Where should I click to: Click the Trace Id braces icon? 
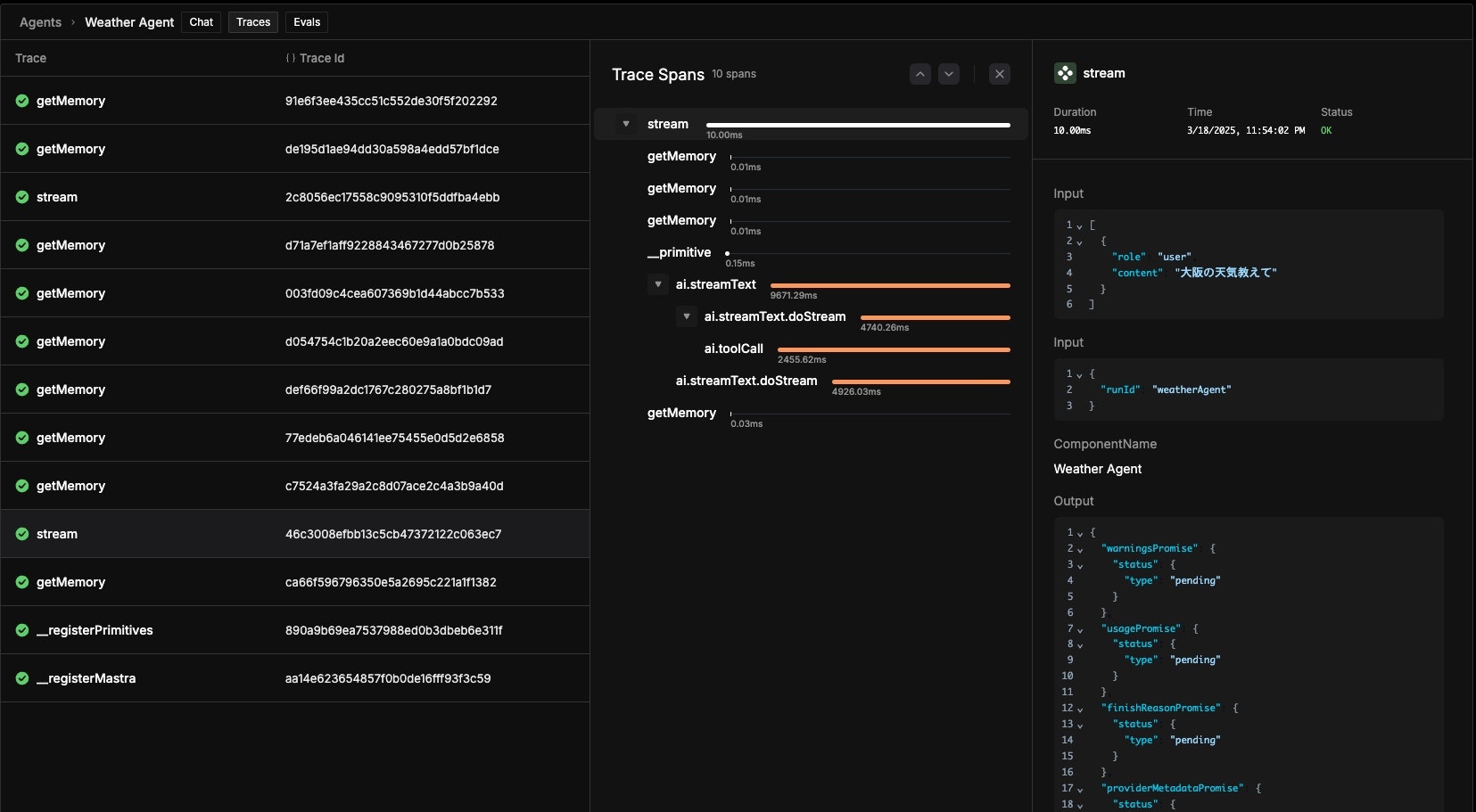point(291,58)
